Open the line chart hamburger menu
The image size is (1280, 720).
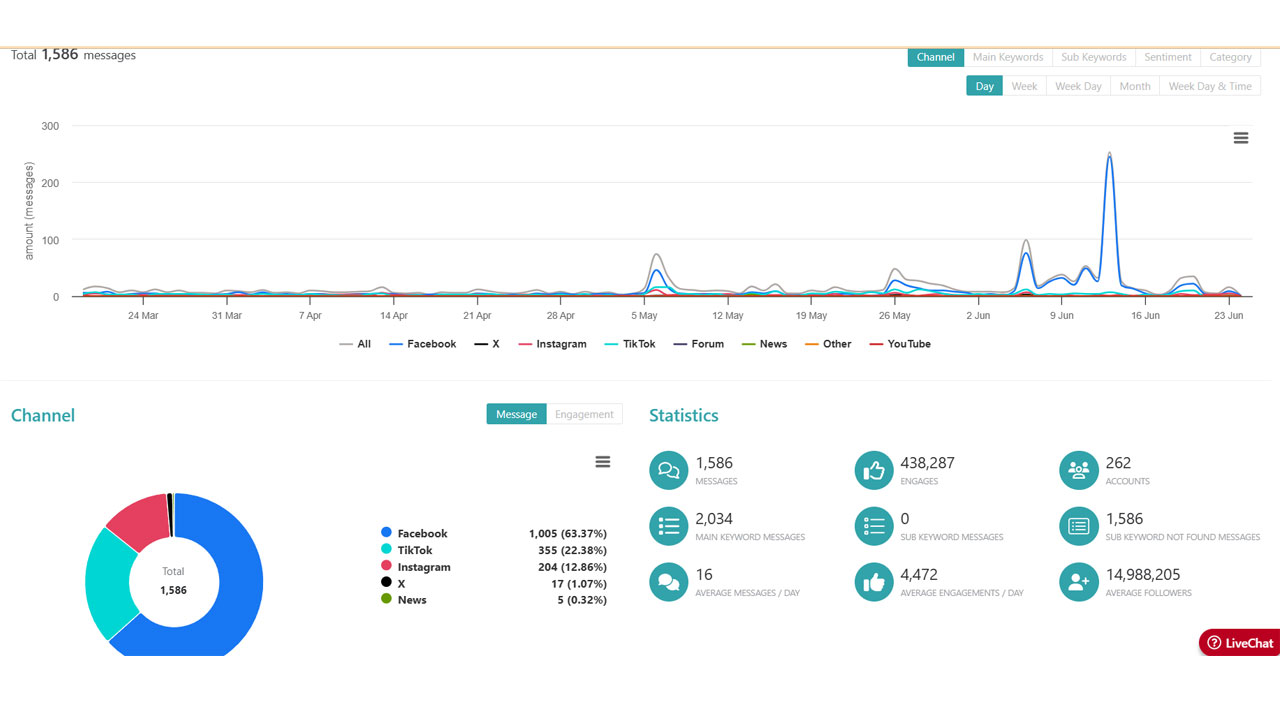click(x=1241, y=138)
